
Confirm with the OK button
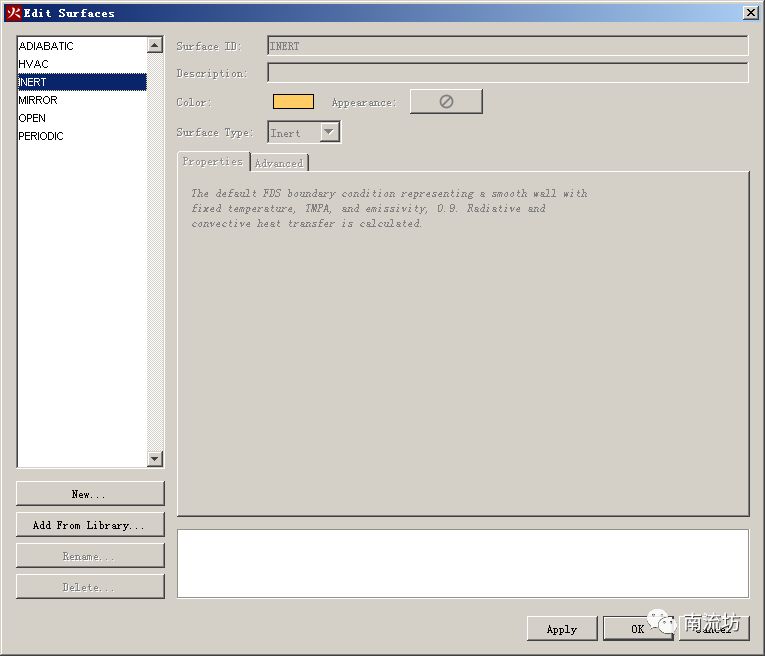pyautogui.click(x=637, y=629)
